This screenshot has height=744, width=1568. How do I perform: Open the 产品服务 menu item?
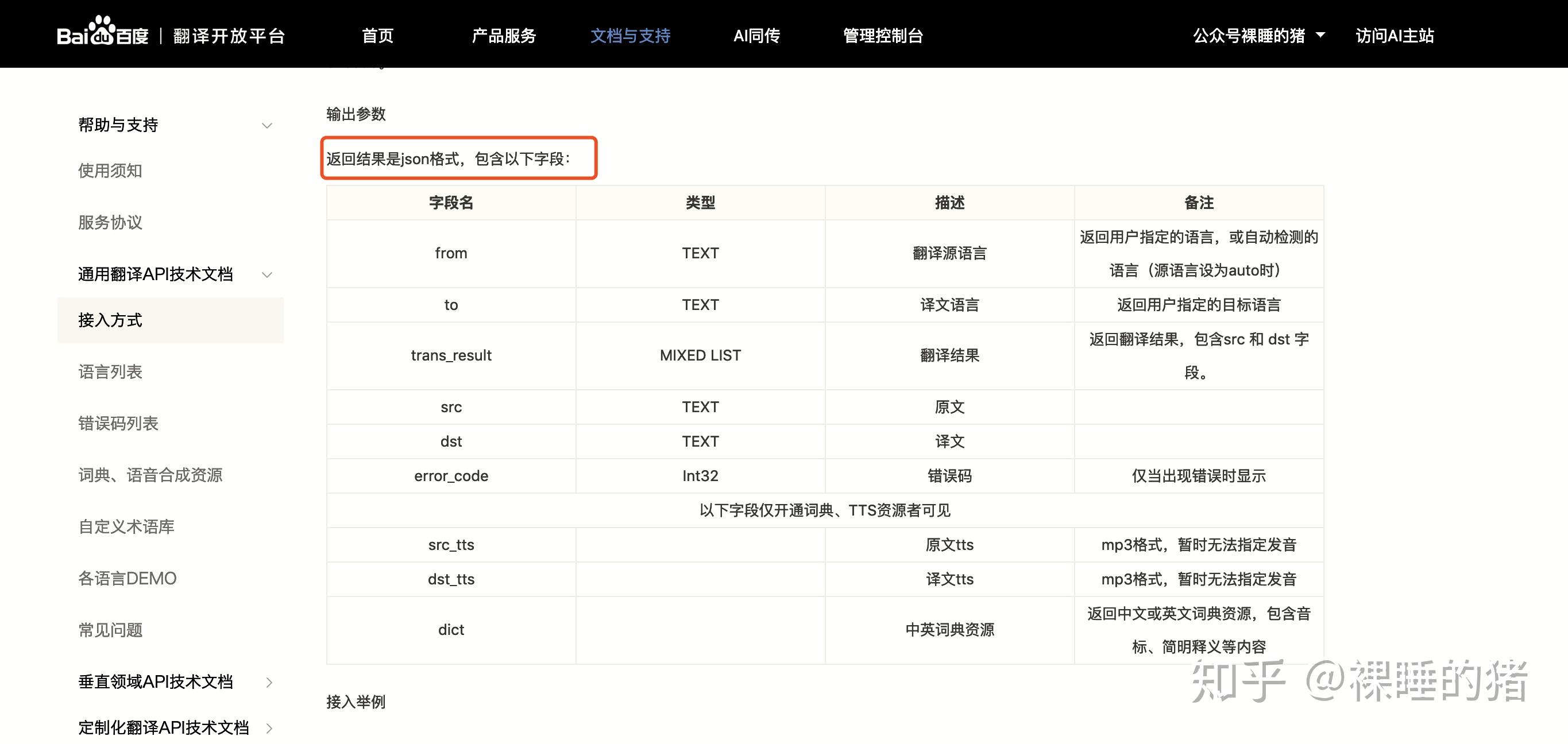click(503, 36)
